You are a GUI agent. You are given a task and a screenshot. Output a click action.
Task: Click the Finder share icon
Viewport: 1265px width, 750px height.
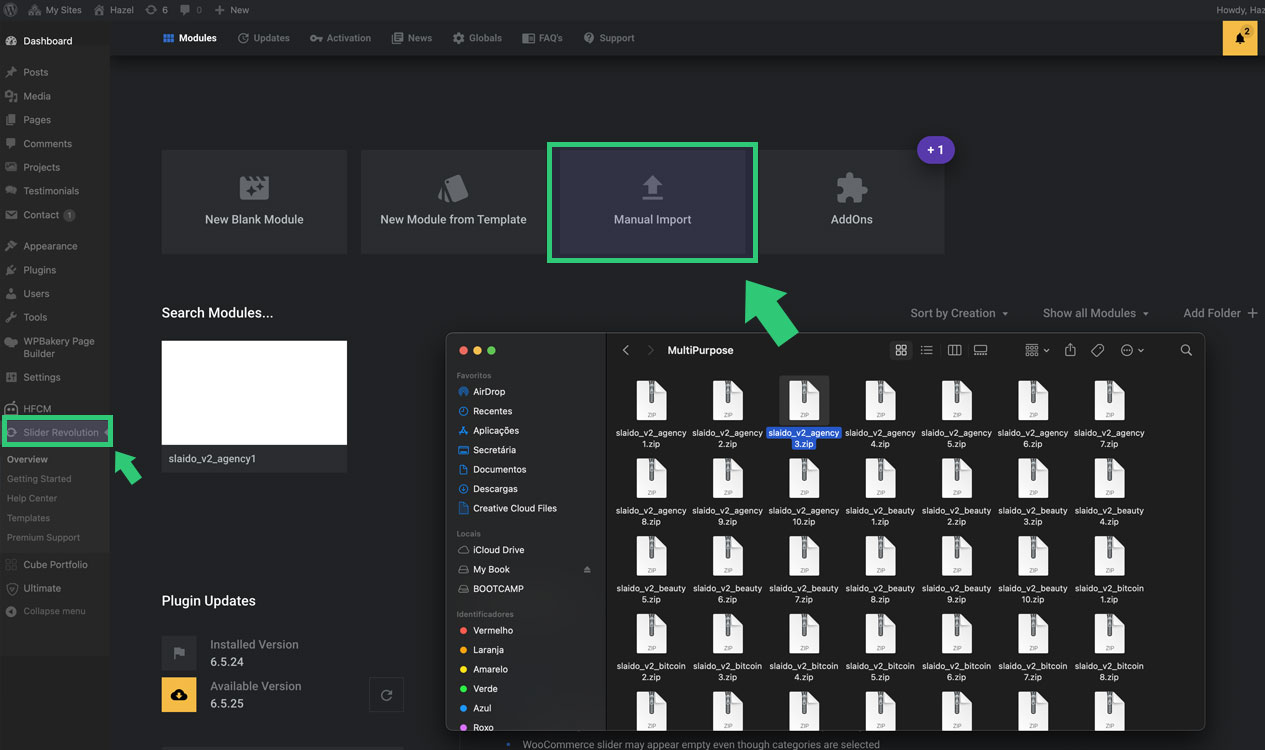click(x=1070, y=351)
